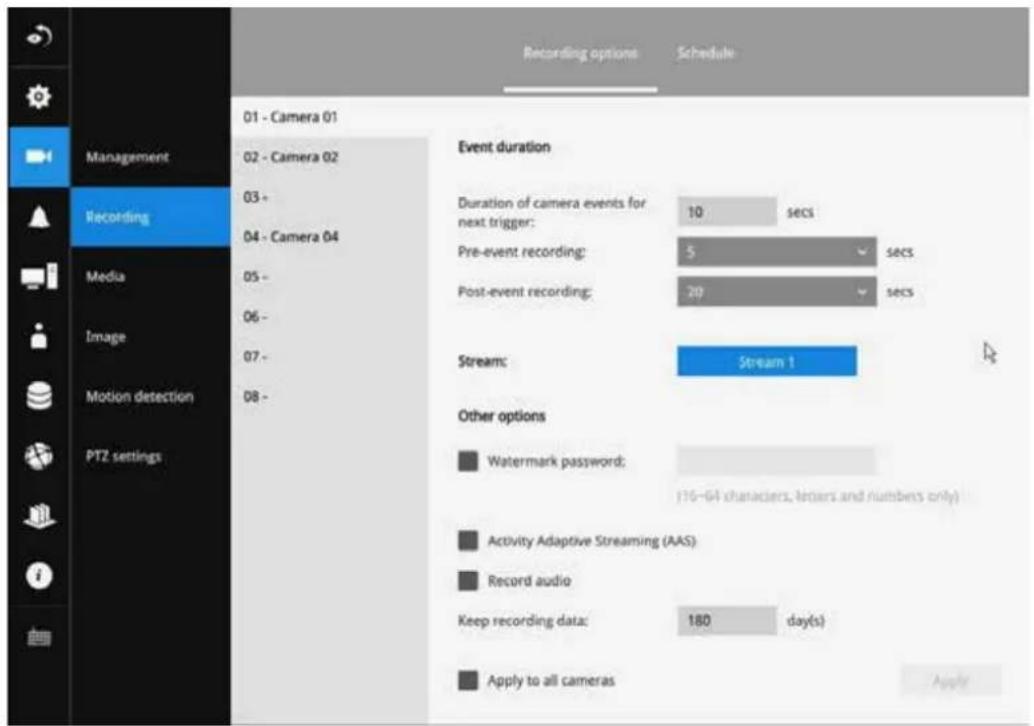The image size is (1034, 726).
Task: Click the keyboard icon at sidebar bottom
Action: point(39,637)
